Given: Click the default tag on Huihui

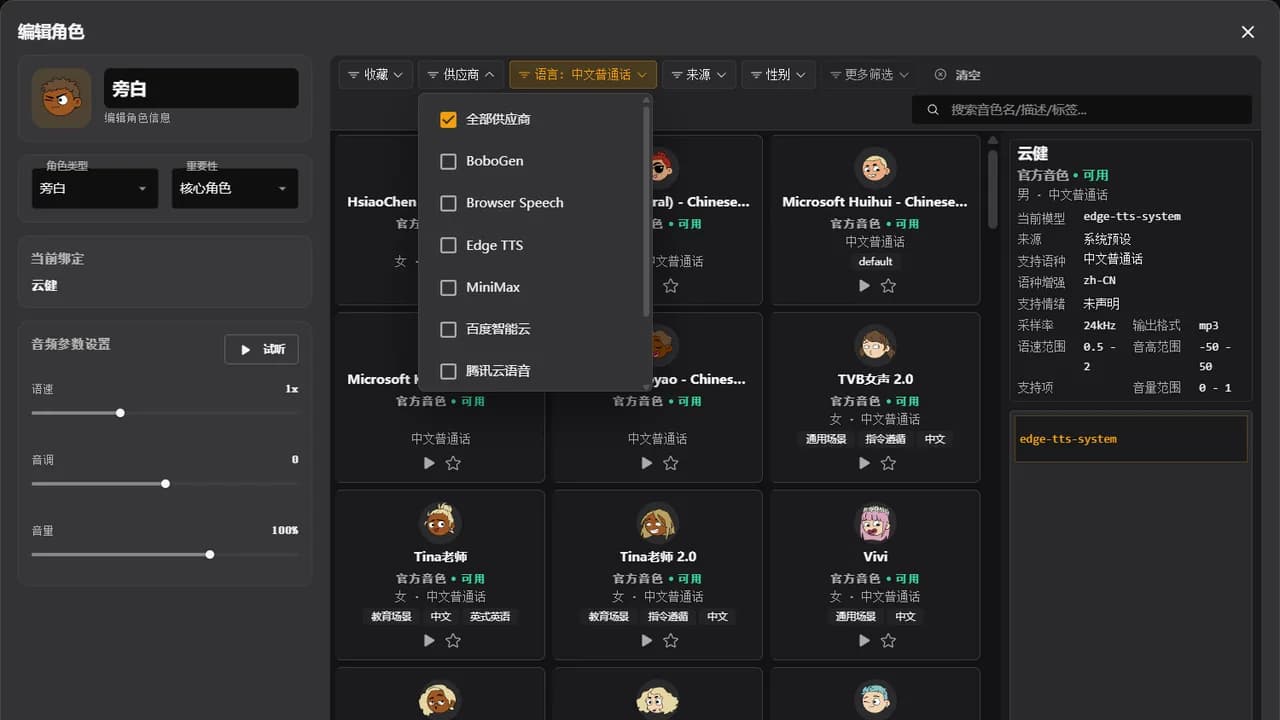Looking at the screenshot, I should (875, 261).
